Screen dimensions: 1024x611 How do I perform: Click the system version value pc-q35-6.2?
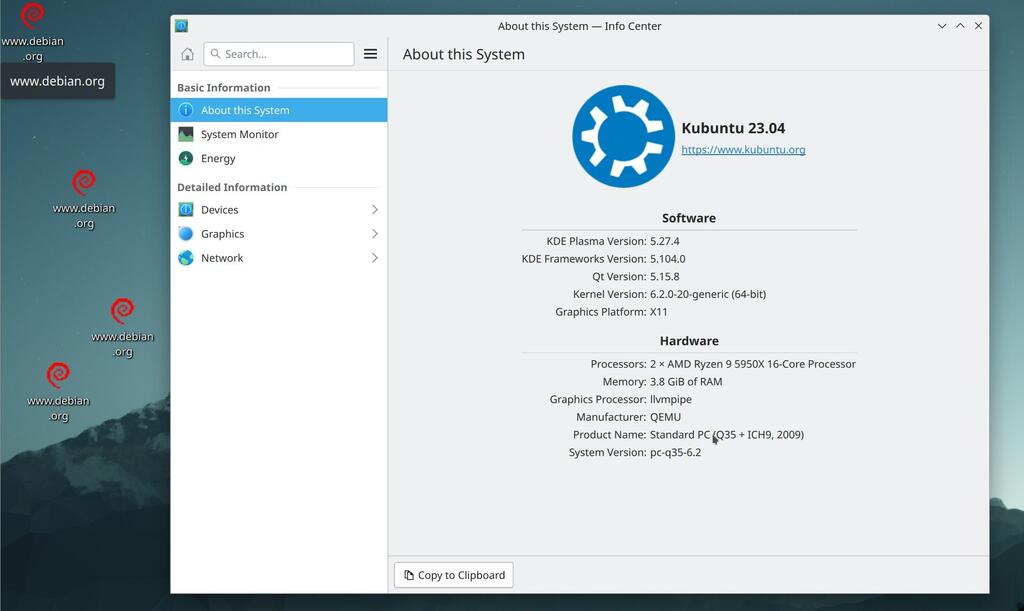pyautogui.click(x=675, y=452)
